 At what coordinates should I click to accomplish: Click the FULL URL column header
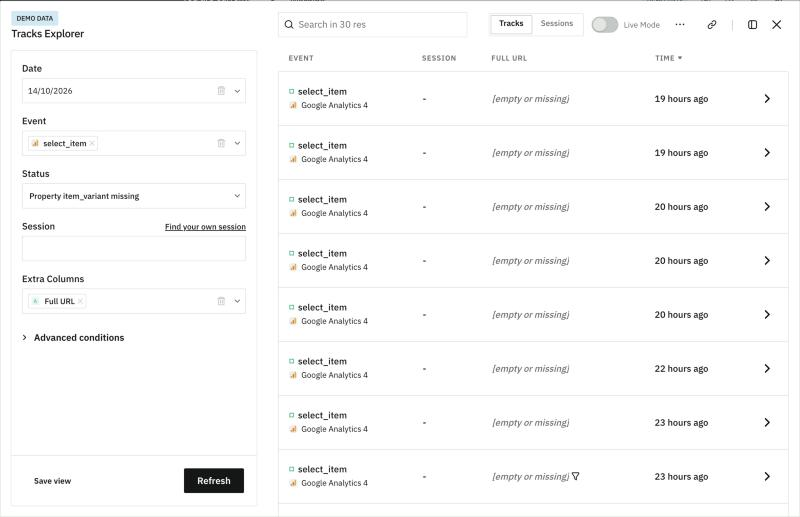[x=509, y=58]
